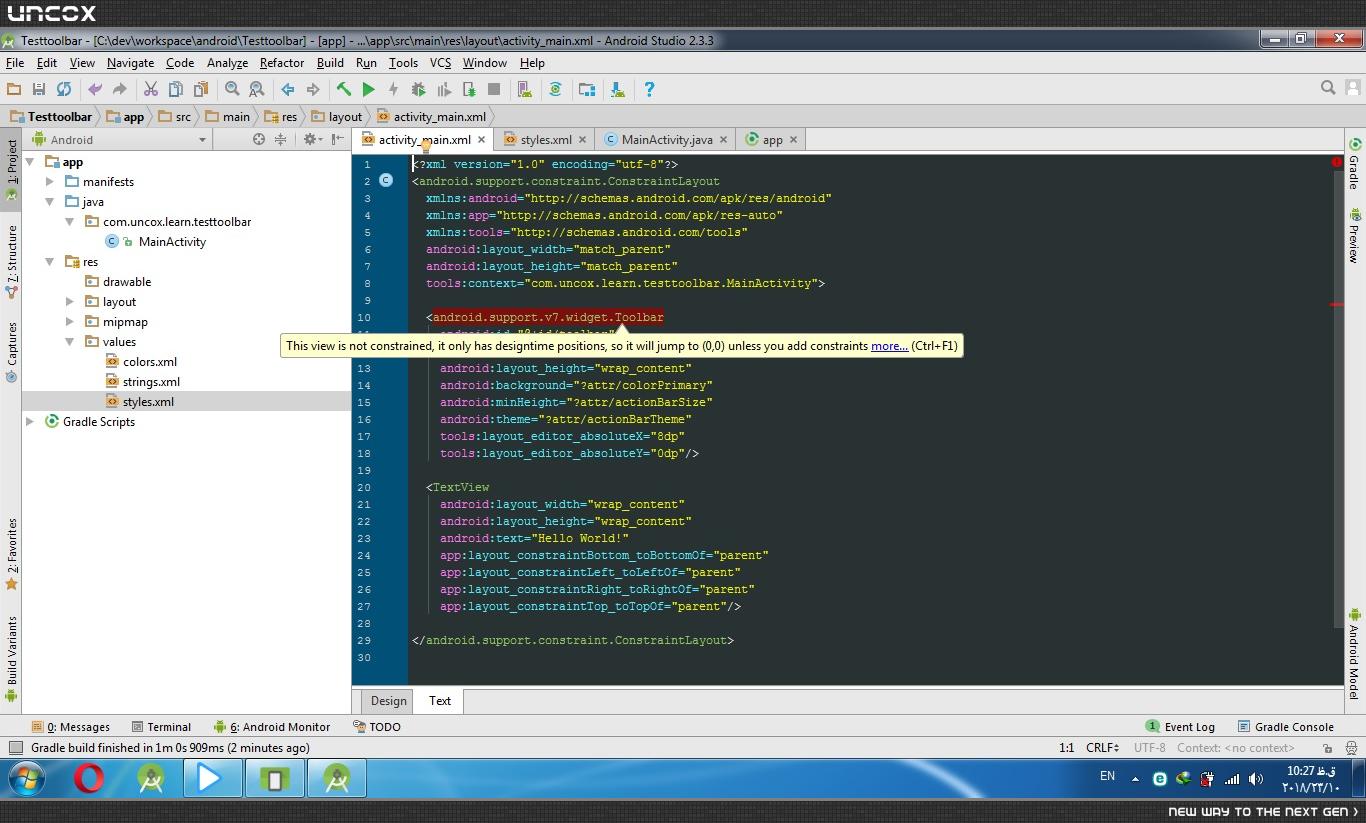Toggle the Captures tool window
Image resolution: width=1366 pixels, height=823 pixels.
(12, 352)
